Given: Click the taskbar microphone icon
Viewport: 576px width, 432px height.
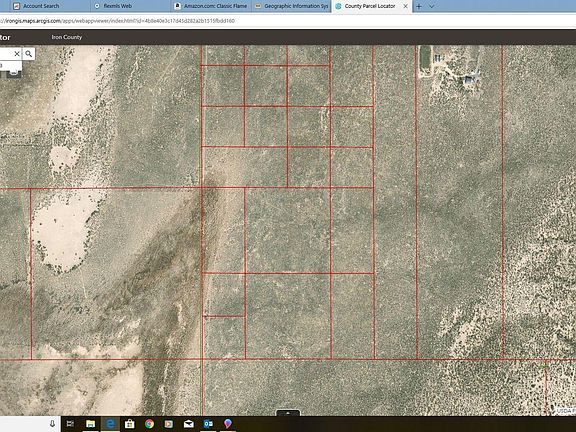Looking at the screenshot, I should (52, 424).
